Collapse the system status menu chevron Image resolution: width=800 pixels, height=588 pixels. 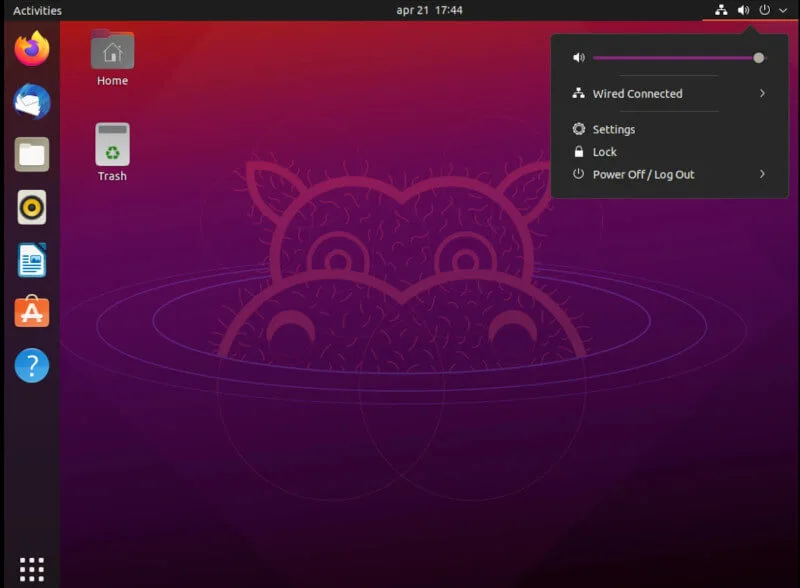[x=785, y=10]
